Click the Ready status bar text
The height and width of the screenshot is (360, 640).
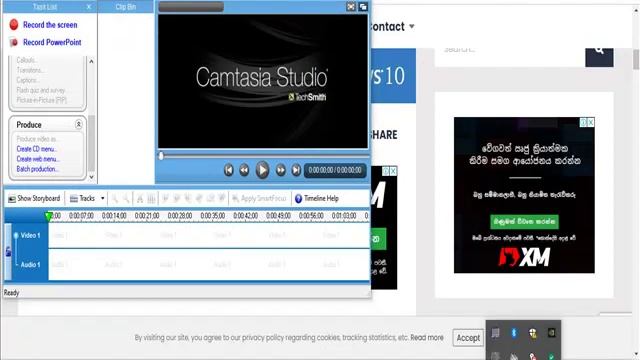11,293
